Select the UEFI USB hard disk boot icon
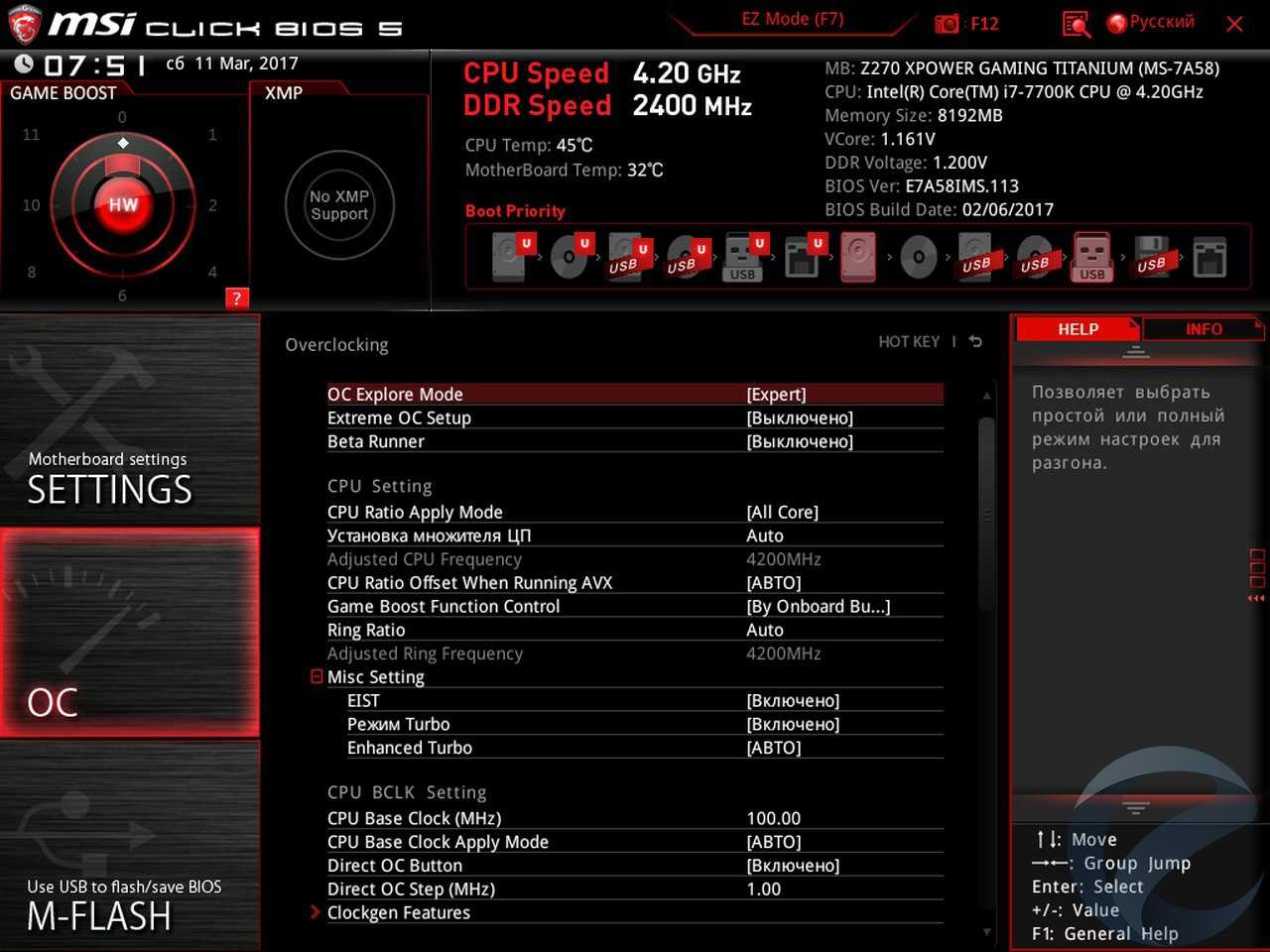1270x952 pixels. click(627, 258)
